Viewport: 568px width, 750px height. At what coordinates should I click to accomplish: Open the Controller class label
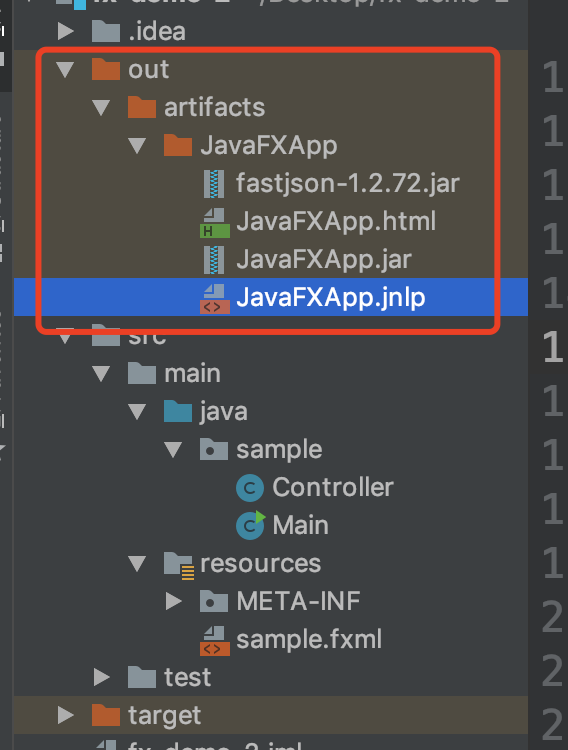[333, 488]
